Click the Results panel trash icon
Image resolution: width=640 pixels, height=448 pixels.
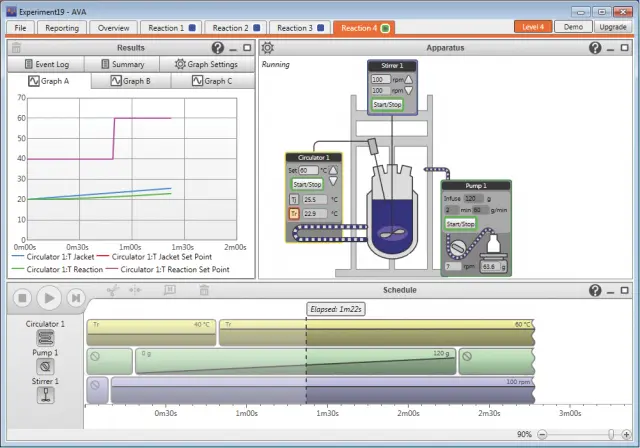(x=16, y=48)
